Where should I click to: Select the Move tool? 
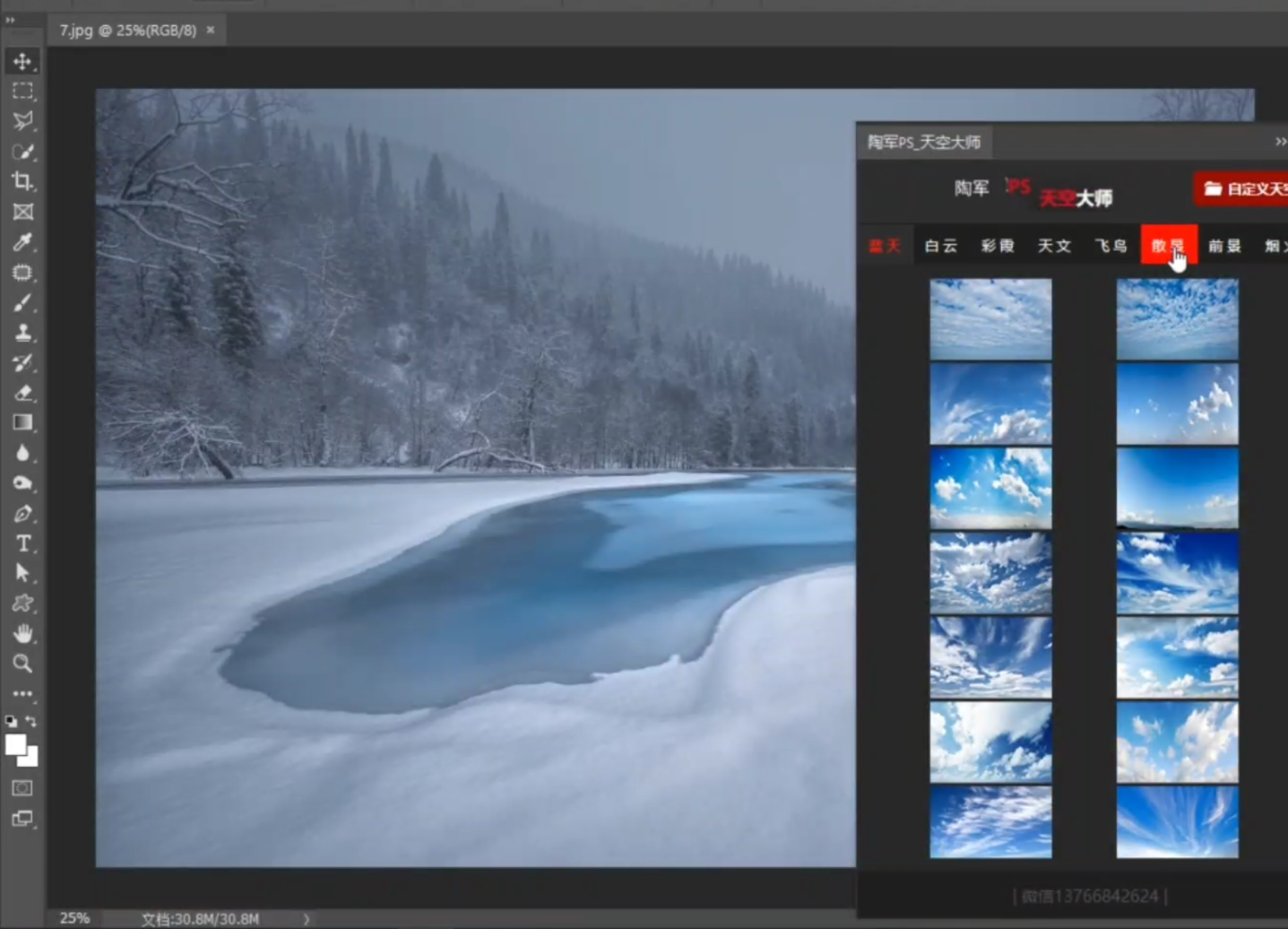click(22, 61)
